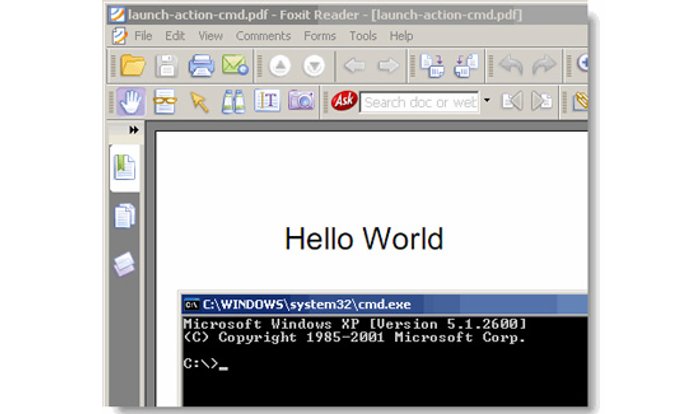Open the Comments menu
The image size is (700, 414).
[263, 36]
